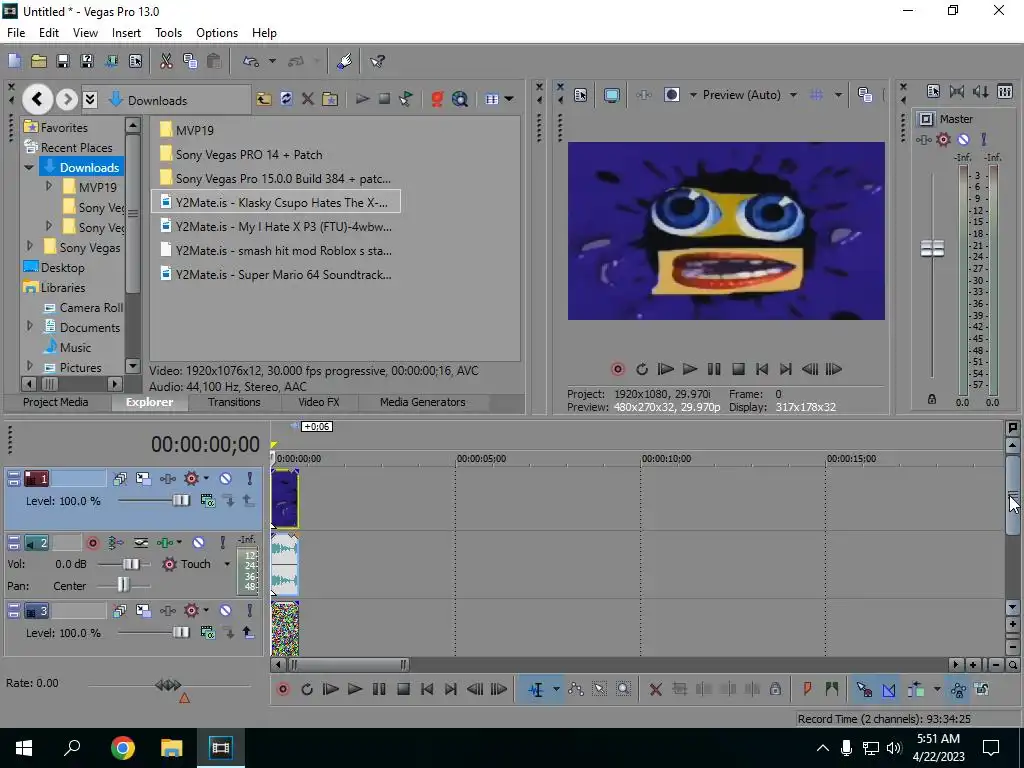
Task: Click the Delete red X in timeline toolbar
Action: click(x=656, y=689)
